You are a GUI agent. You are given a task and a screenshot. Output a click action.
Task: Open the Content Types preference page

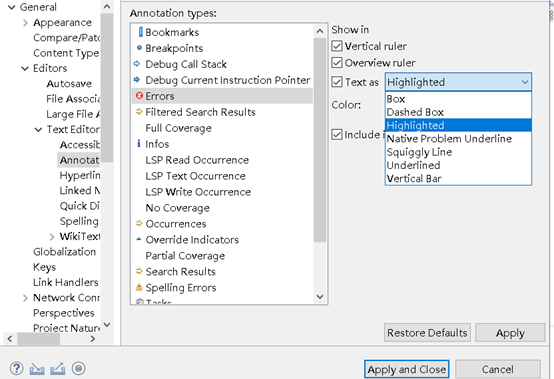(x=66, y=53)
